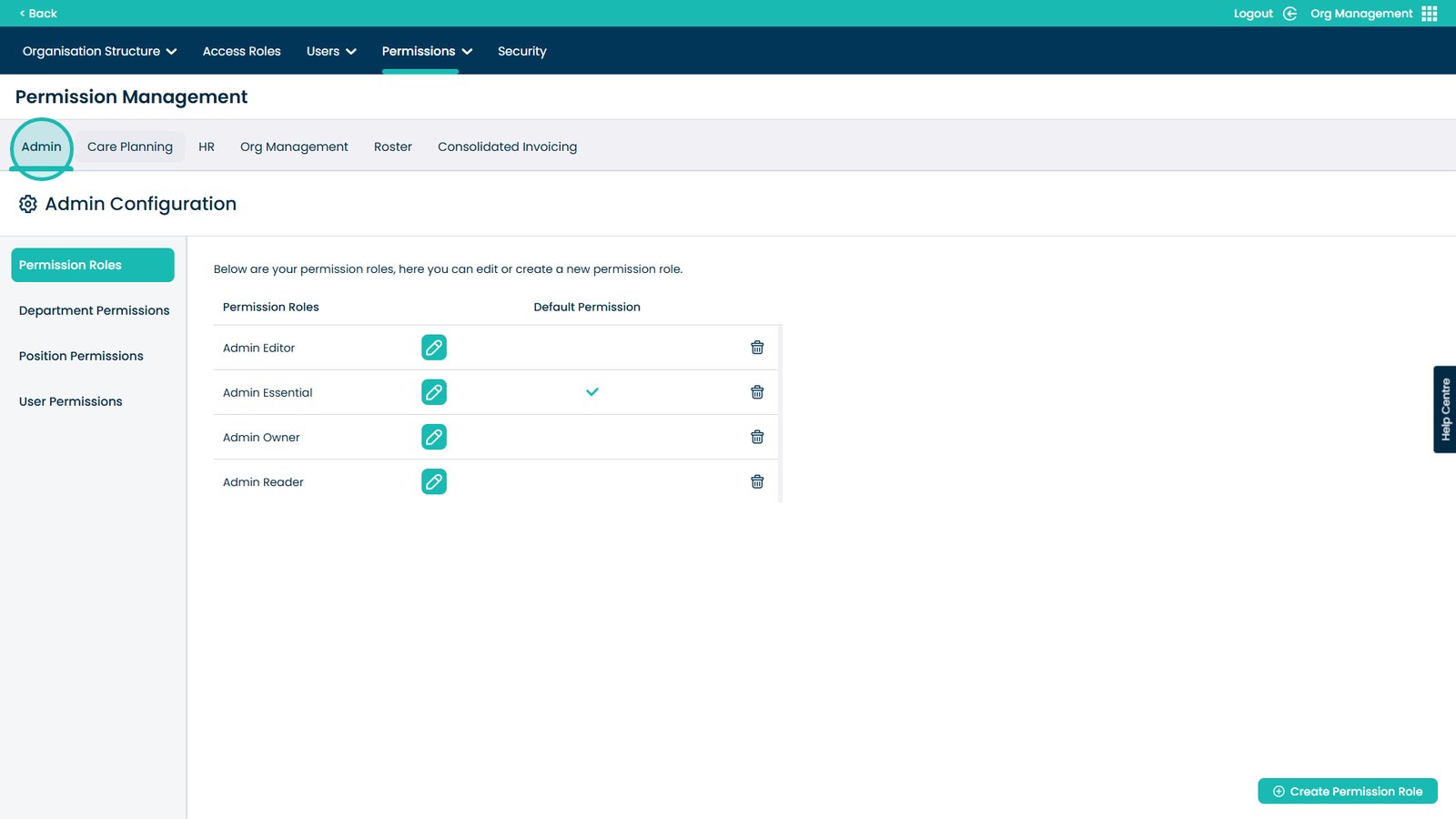
Task: Toggle default permission checkmark for Admin Essential
Action: point(591,392)
